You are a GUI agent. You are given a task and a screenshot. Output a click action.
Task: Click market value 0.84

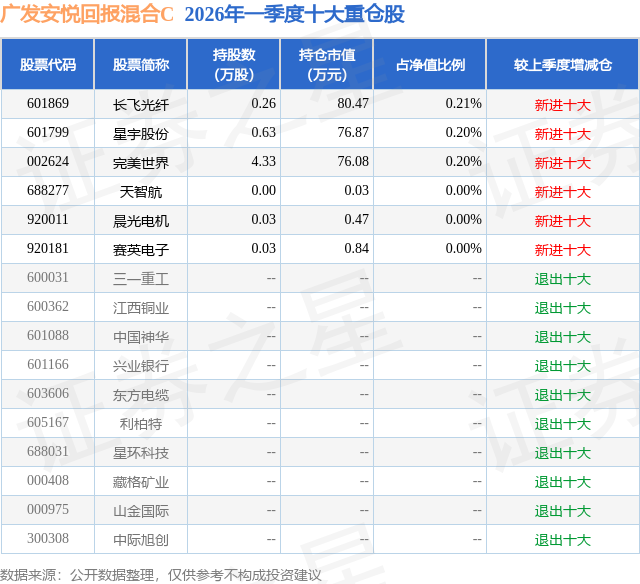356,249
